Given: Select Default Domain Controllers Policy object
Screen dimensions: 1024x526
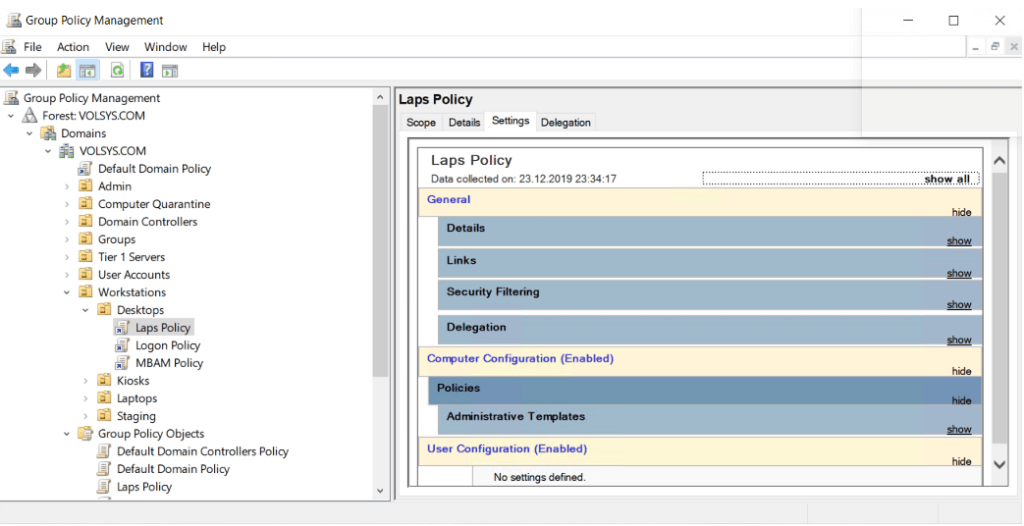Looking at the screenshot, I should 202,451.
